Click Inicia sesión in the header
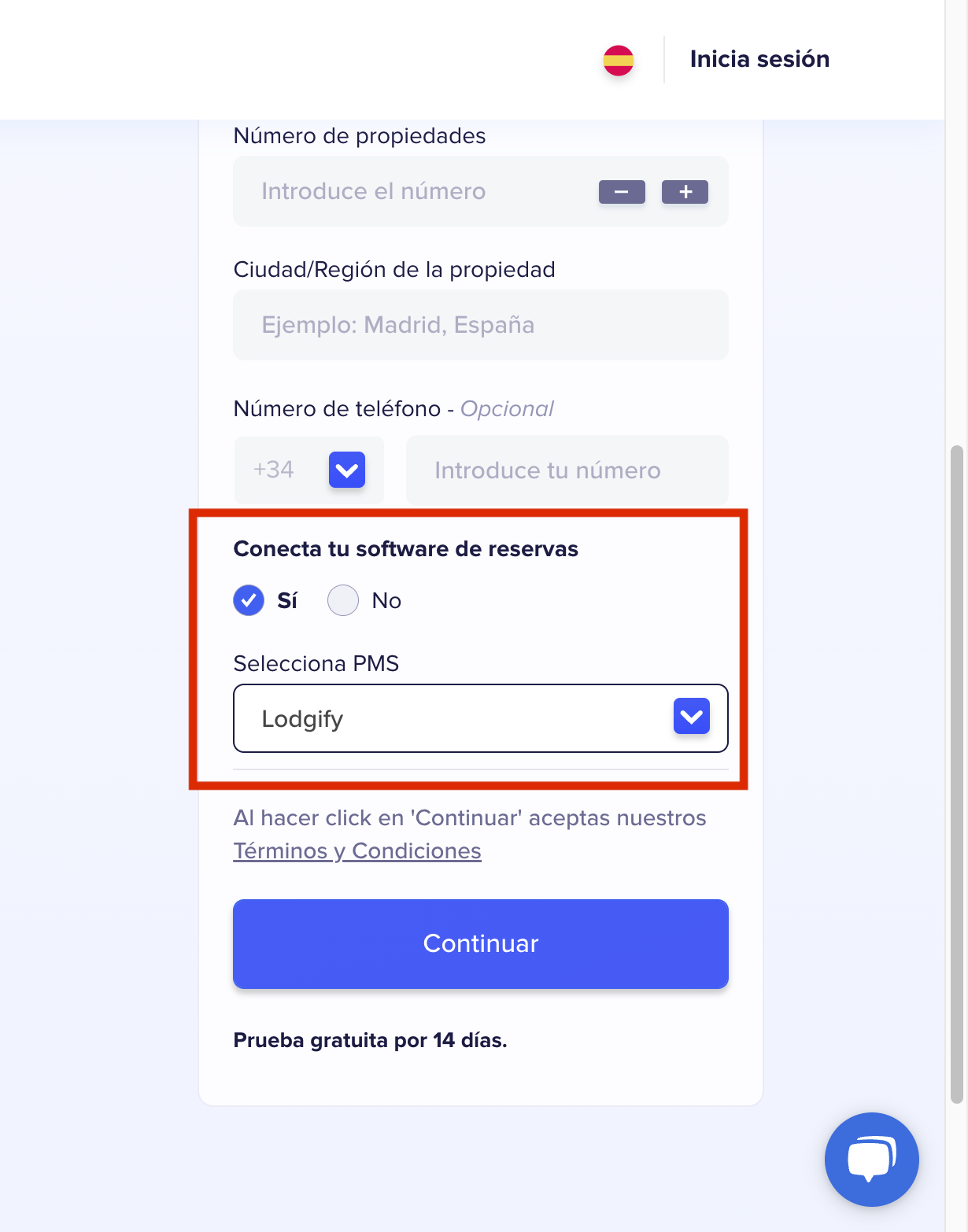968x1232 pixels. coord(759,60)
